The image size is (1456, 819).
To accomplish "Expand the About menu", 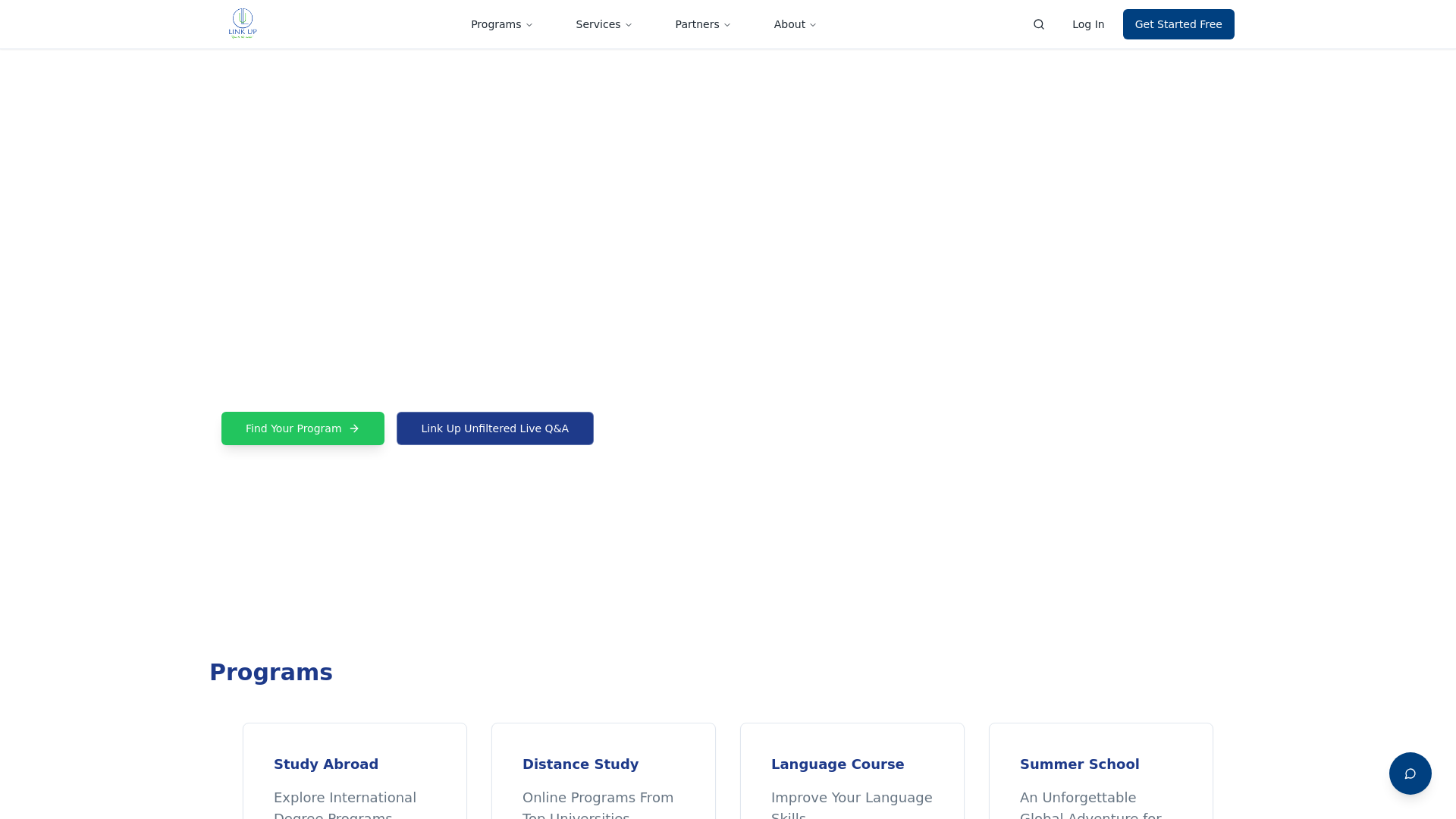I will pyautogui.click(x=795, y=24).
